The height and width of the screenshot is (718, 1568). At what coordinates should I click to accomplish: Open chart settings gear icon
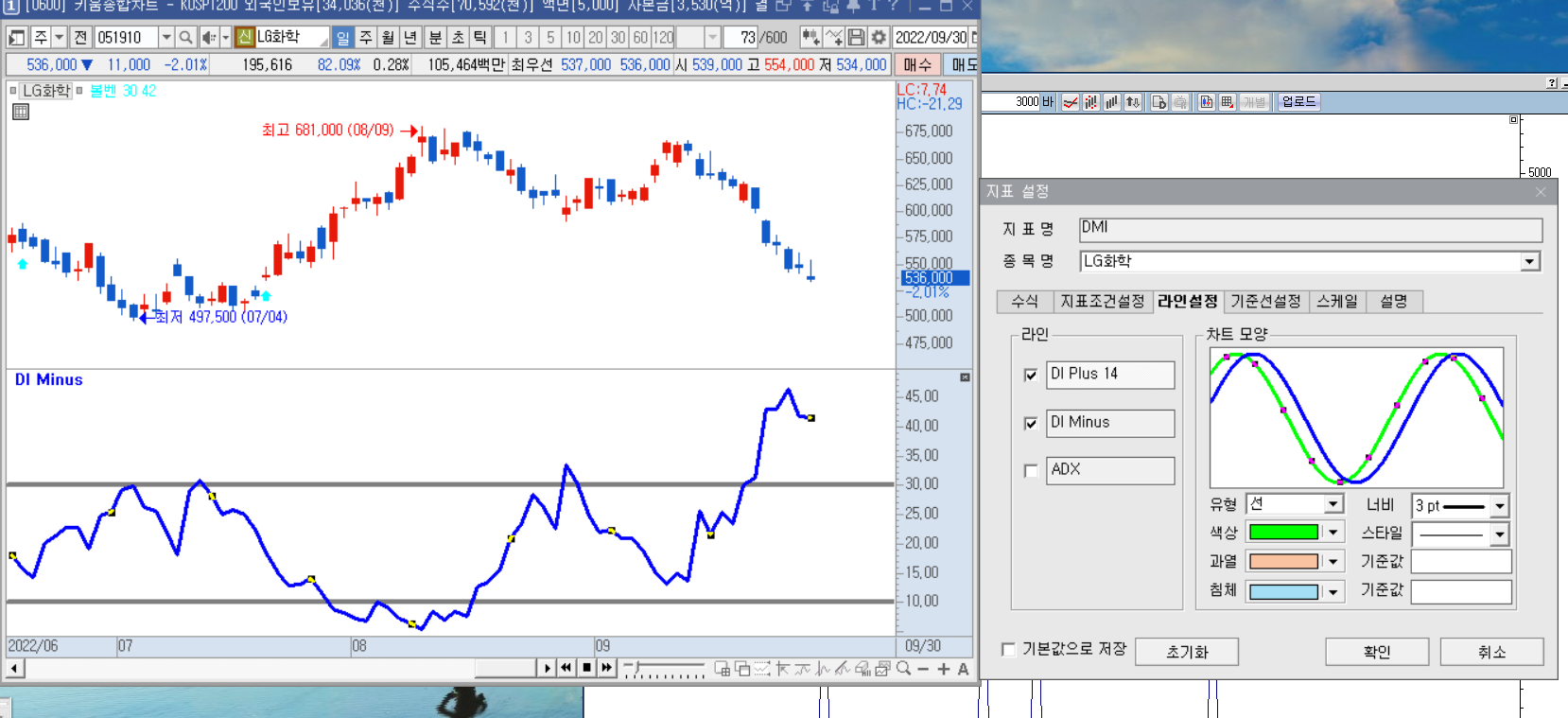tap(879, 37)
